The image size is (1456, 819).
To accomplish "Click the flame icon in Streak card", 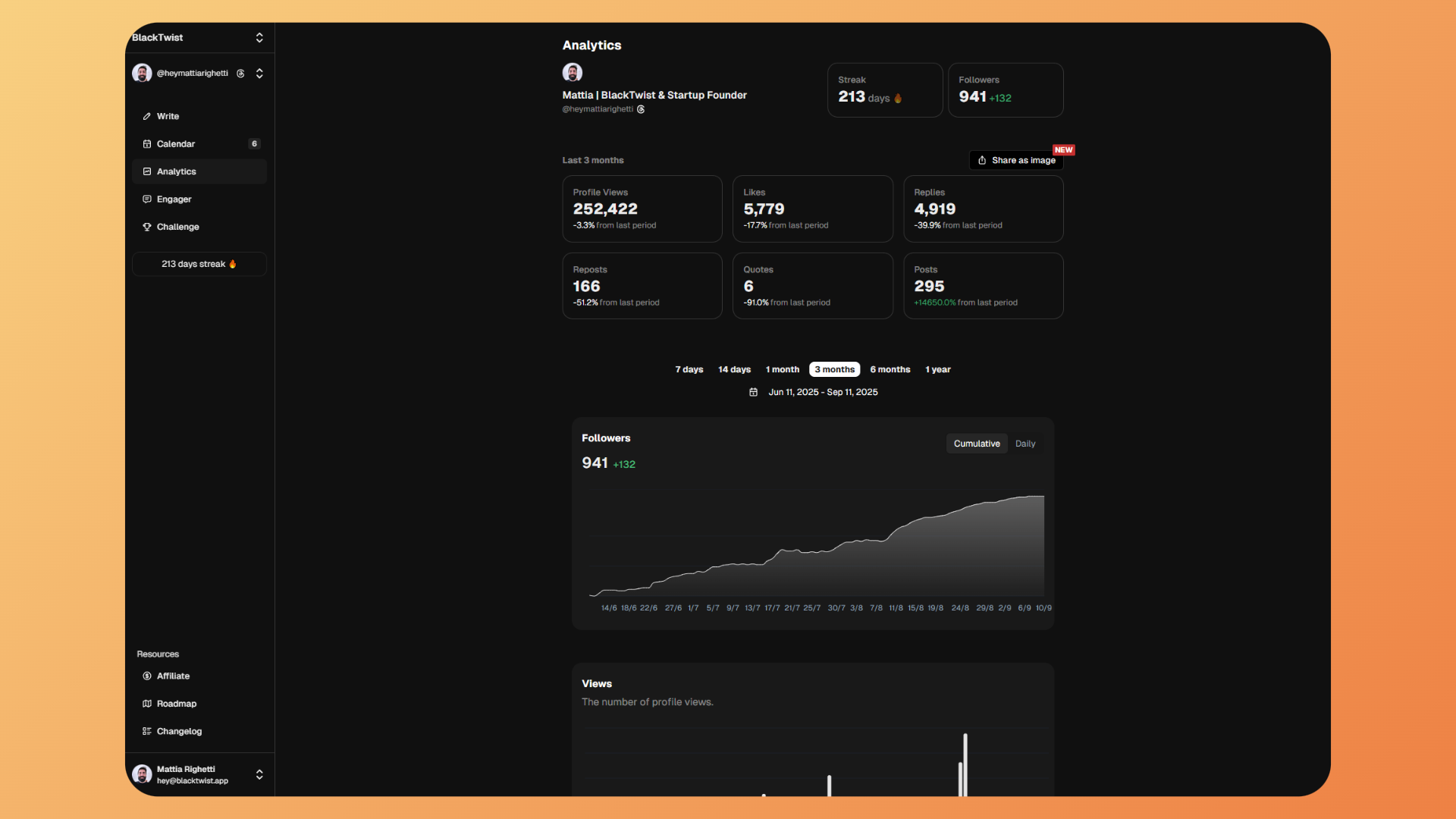I will [898, 99].
